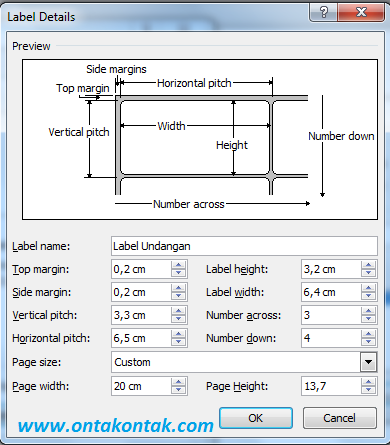Click into Vertical pitch value field

pos(141,315)
